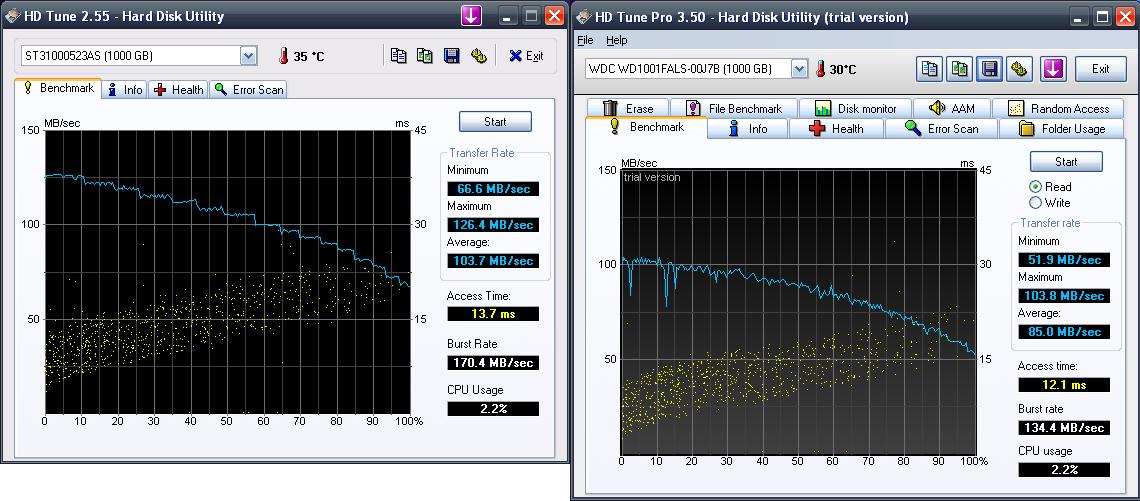Click Start button in HD Tune 2.55

pyautogui.click(x=495, y=121)
